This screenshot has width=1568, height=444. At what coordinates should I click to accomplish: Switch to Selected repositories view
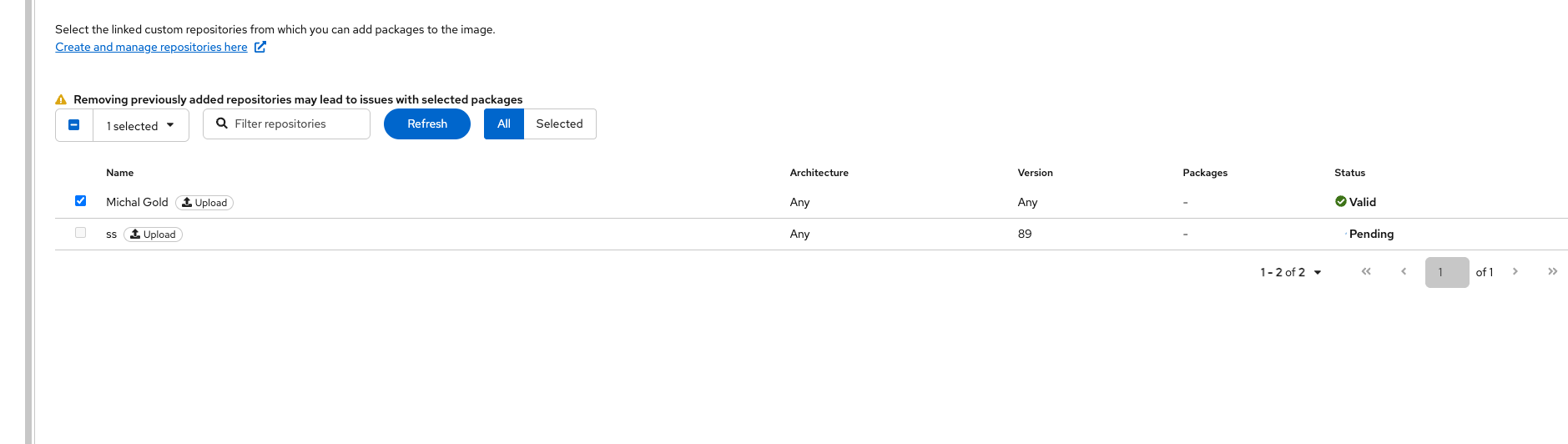click(x=559, y=124)
